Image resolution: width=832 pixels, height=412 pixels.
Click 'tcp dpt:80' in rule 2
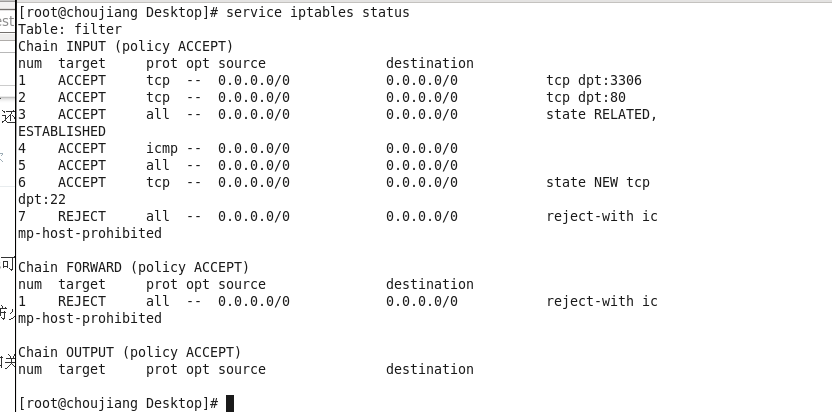586,97
